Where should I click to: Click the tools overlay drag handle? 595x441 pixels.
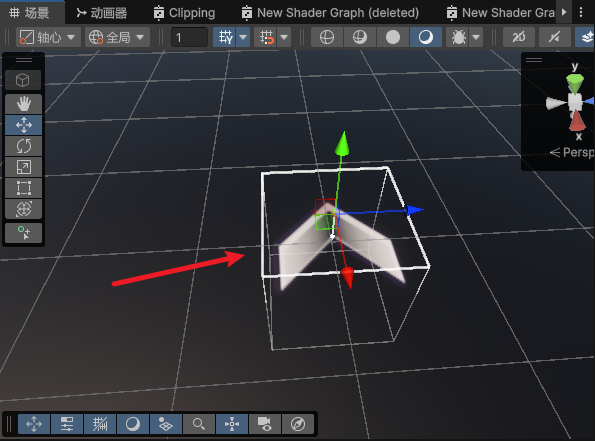point(24,60)
